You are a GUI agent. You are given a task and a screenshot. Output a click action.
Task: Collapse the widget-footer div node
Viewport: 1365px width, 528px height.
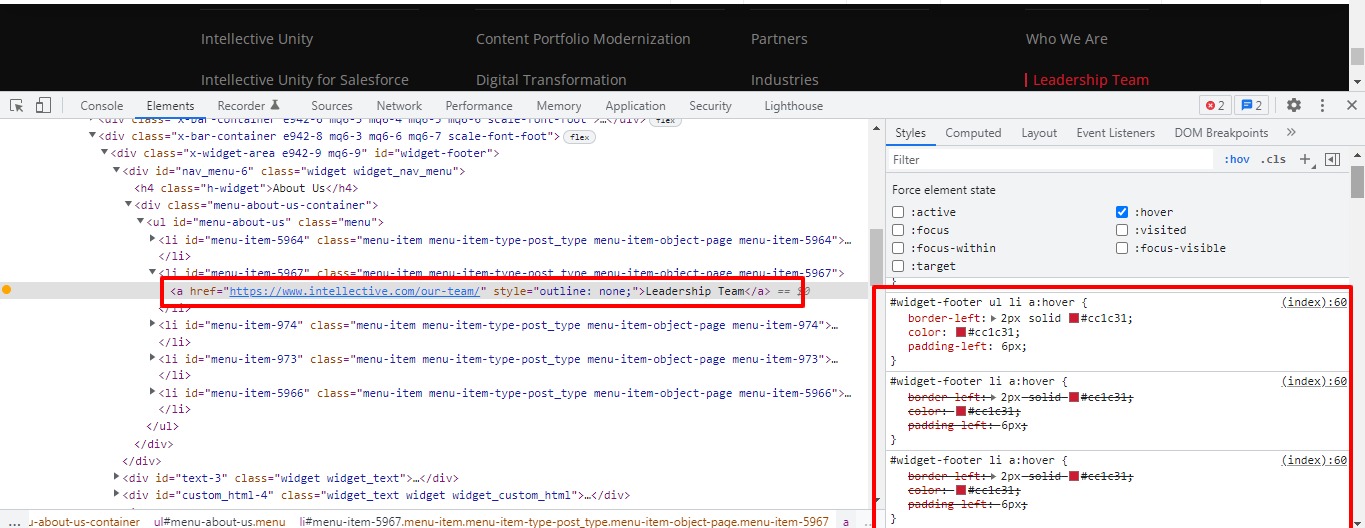pos(104,153)
